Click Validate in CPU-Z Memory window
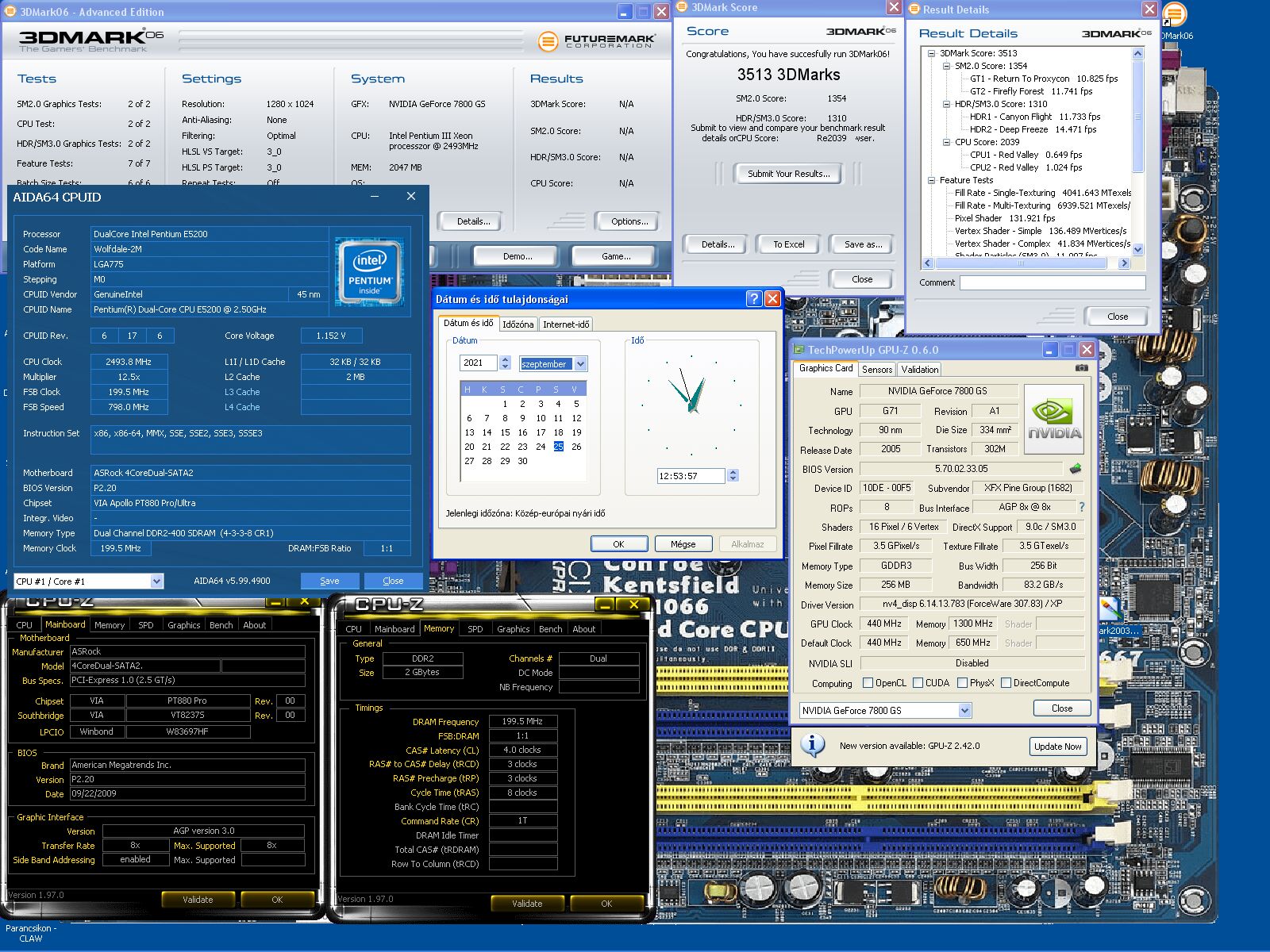This screenshot has height=952, width=1270. pyautogui.click(x=526, y=903)
